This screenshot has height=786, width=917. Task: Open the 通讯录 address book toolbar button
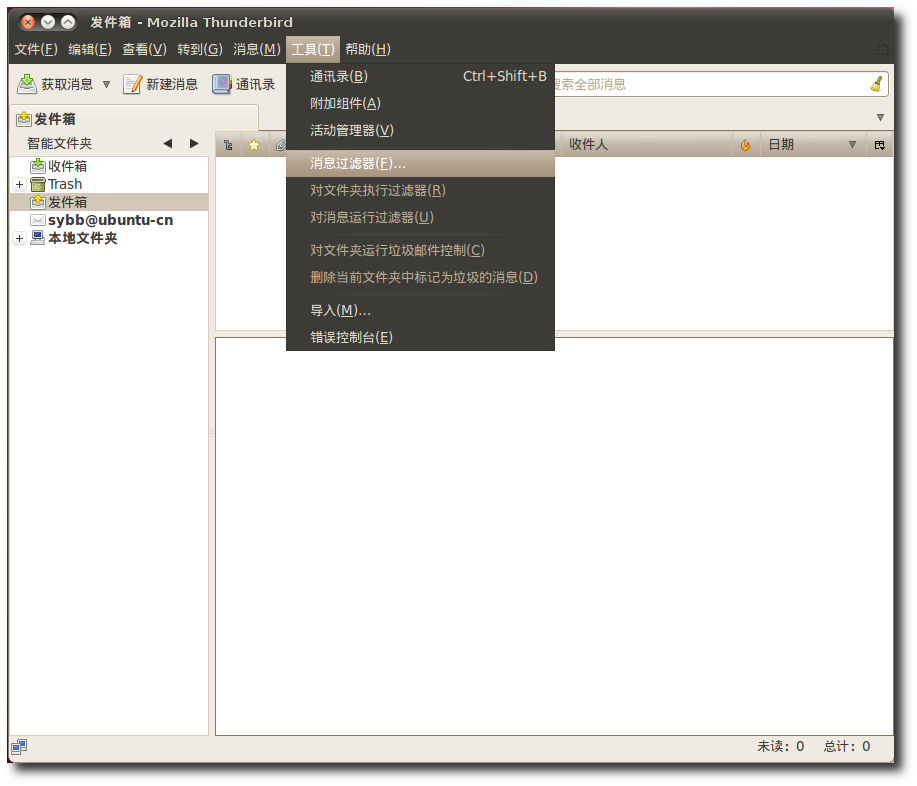click(243, 84)
